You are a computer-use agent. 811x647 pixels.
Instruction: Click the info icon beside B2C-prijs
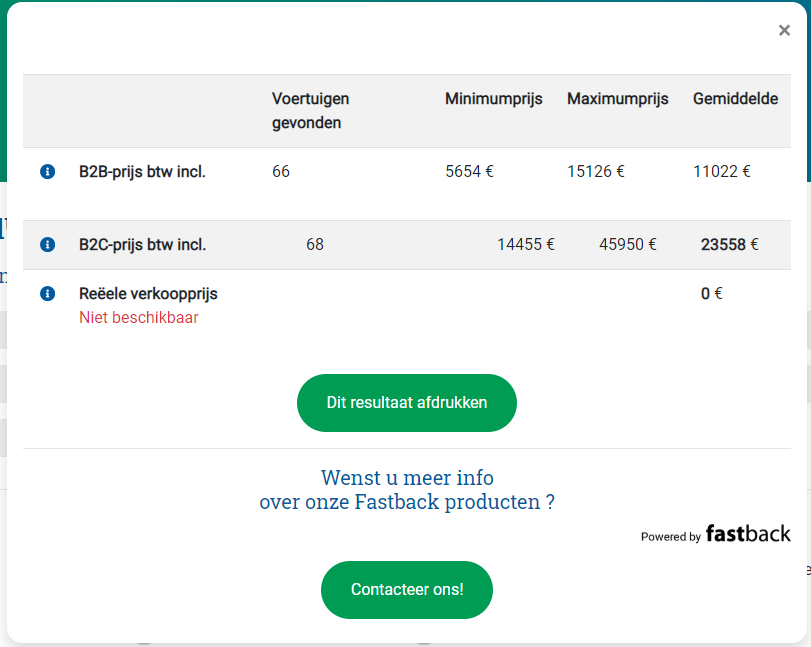[x=48, y=244]
